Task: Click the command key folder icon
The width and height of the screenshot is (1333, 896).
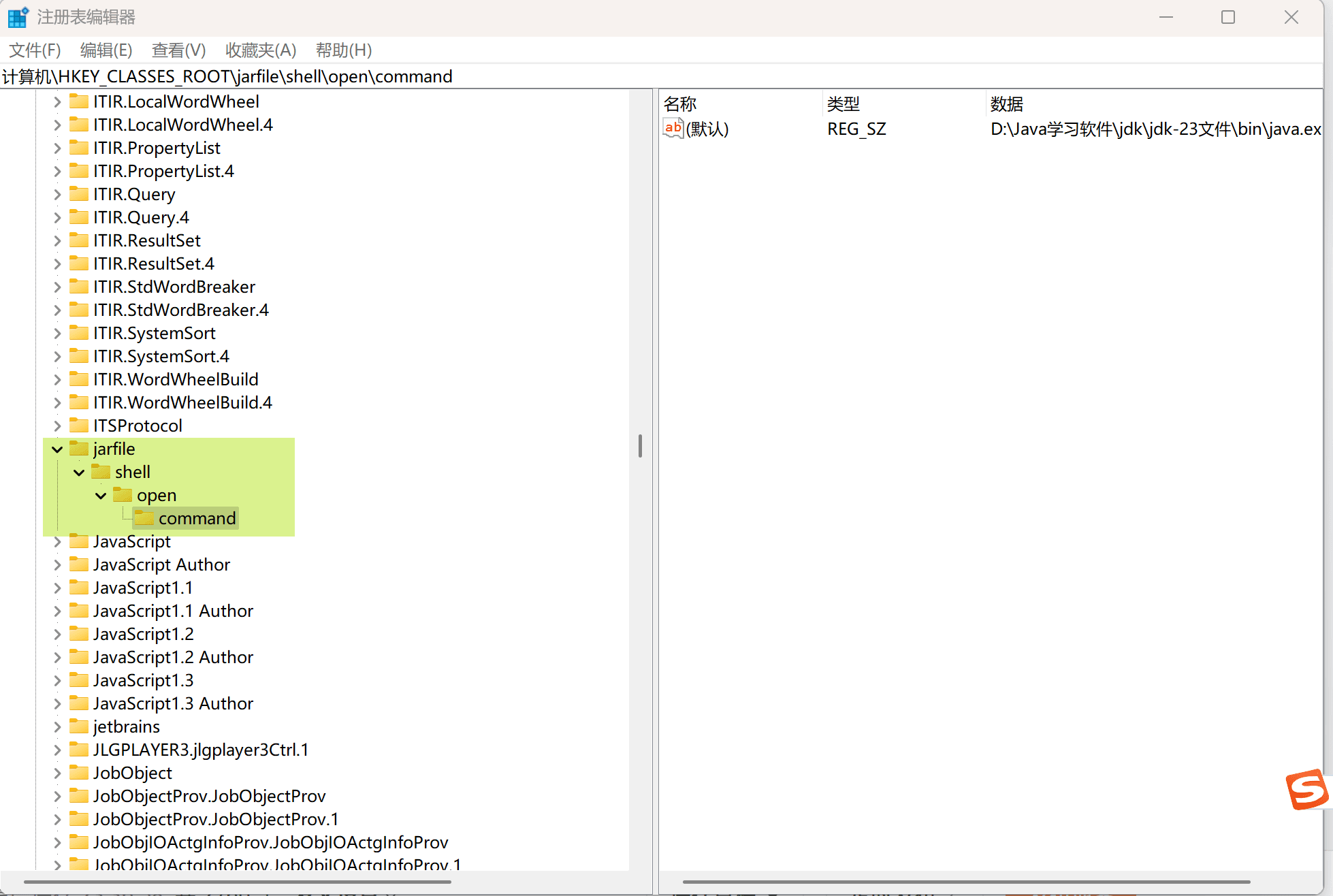Action: 144,518
